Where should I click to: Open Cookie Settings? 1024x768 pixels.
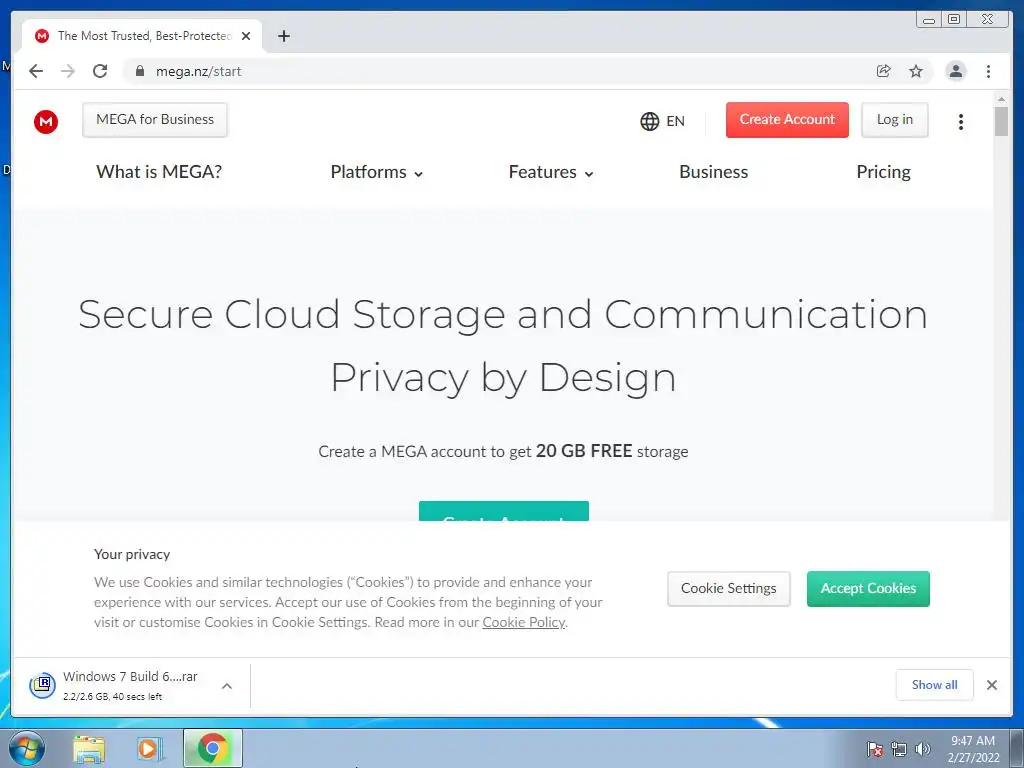[729, 588]
